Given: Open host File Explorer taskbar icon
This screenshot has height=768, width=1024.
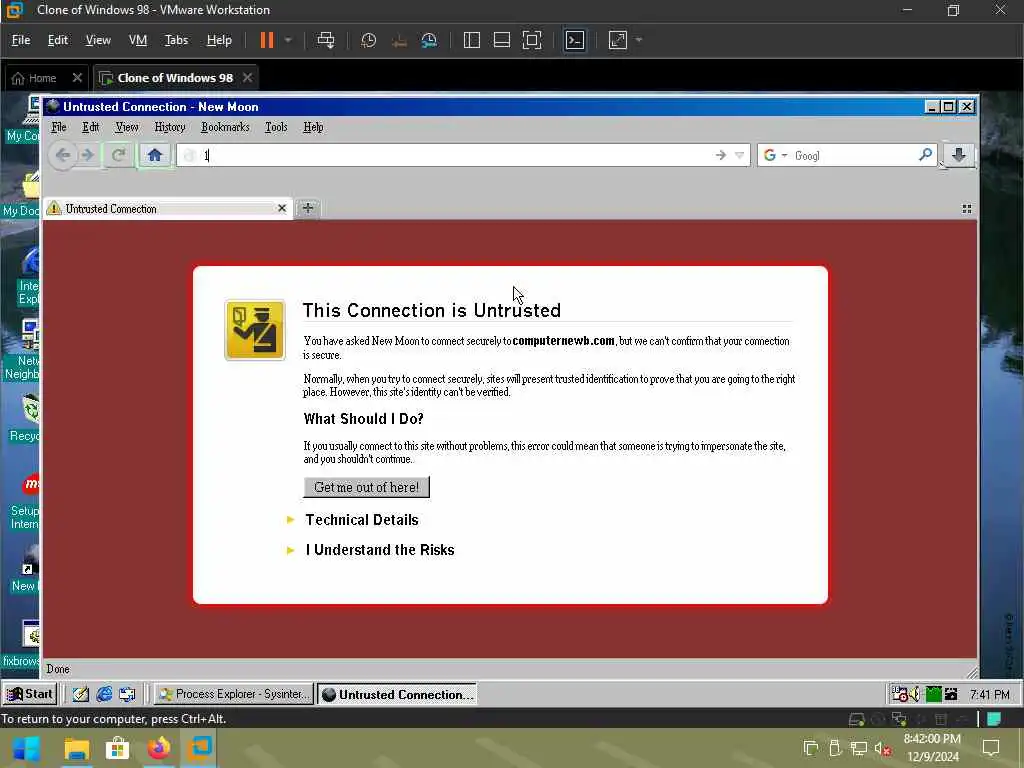Looking at the screenshot, I should pyautogui.click(x=77, y=748).
